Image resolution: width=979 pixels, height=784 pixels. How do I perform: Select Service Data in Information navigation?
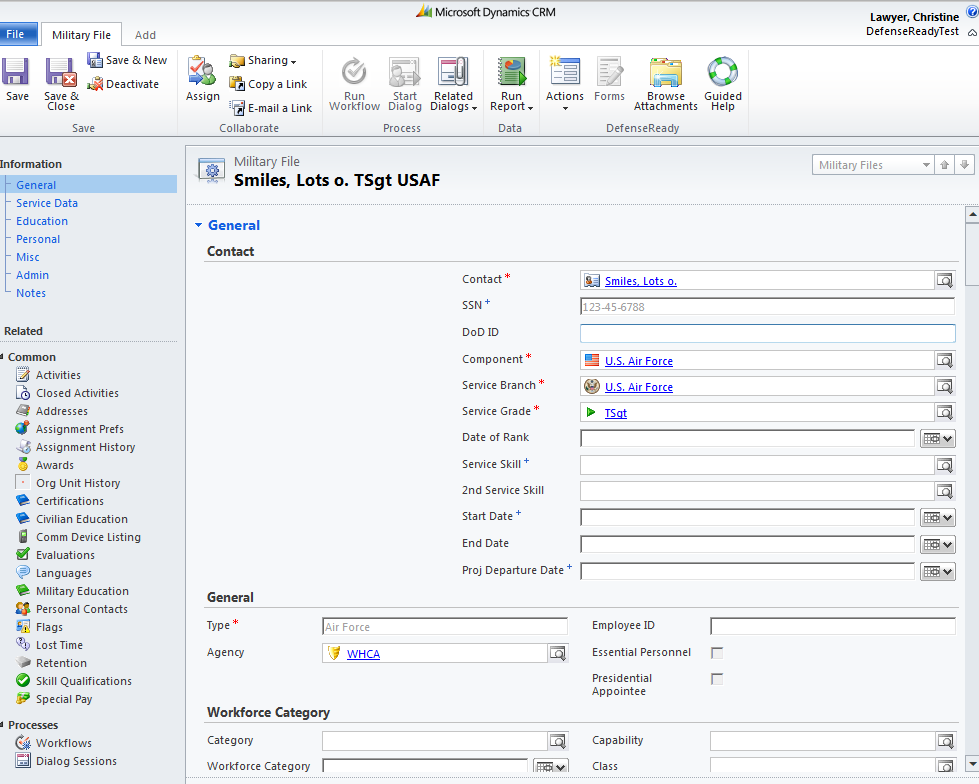coord(47,203)
